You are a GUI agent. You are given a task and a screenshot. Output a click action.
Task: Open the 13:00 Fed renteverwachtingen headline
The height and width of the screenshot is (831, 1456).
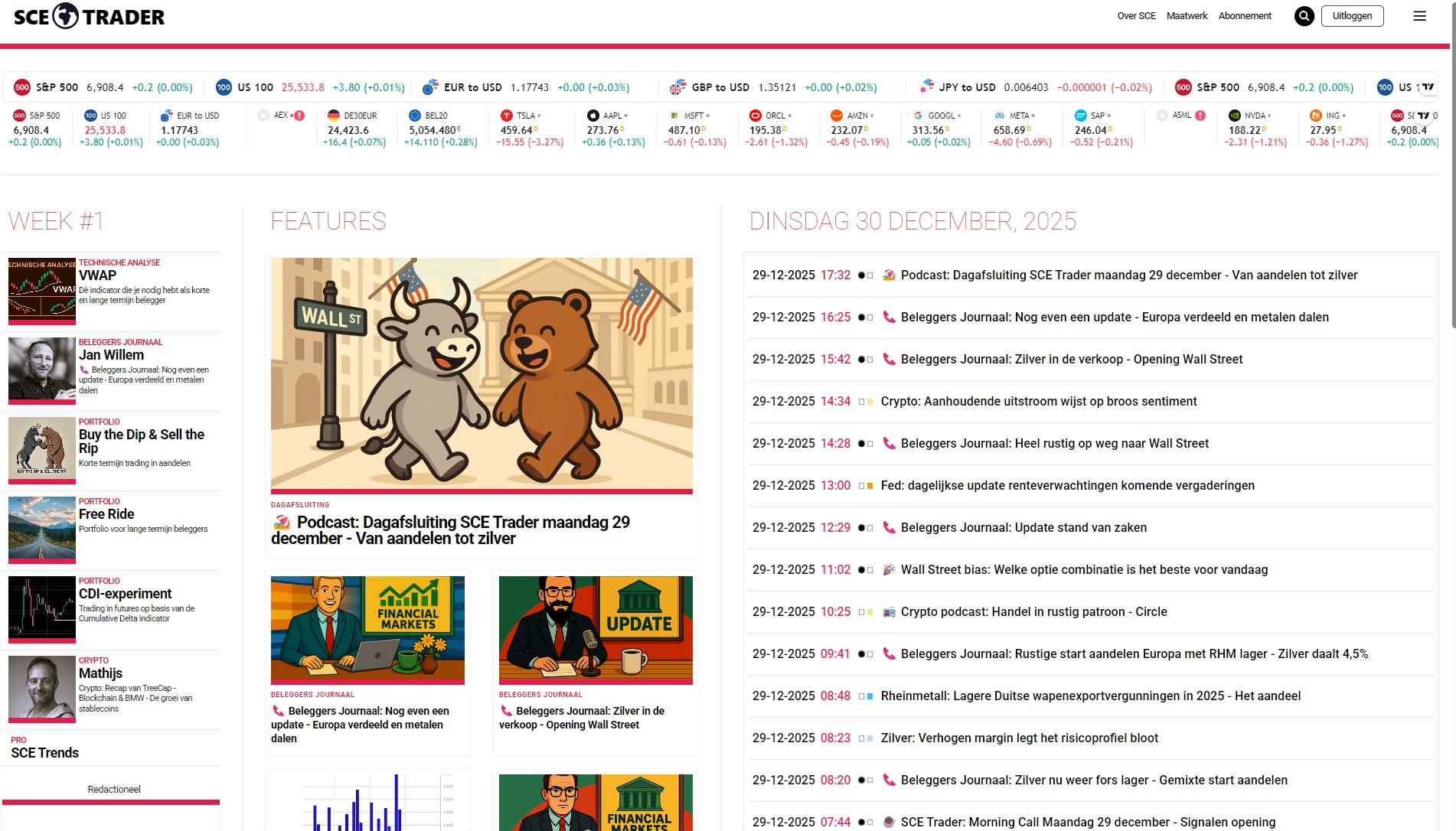click(x=1068, y=486)
